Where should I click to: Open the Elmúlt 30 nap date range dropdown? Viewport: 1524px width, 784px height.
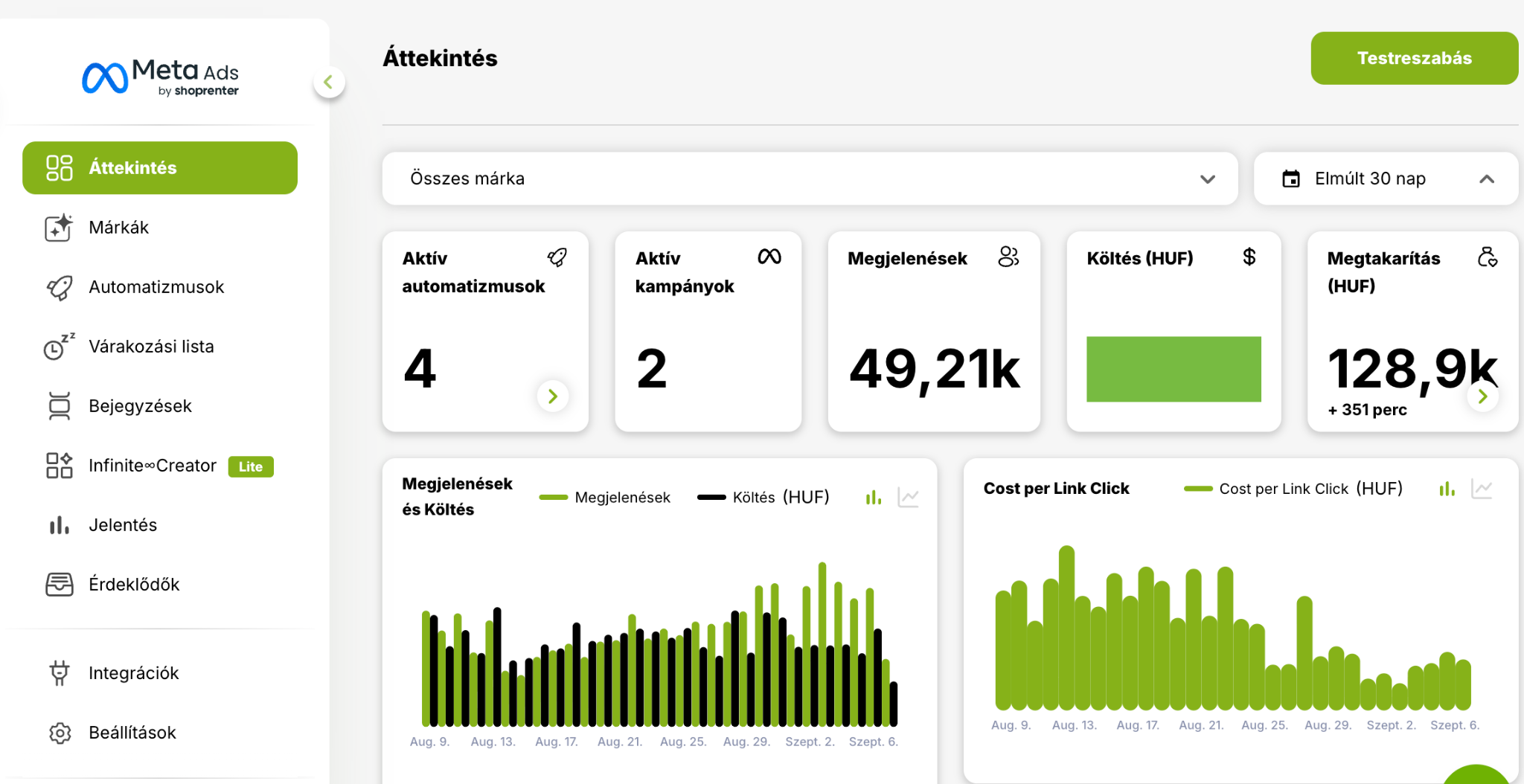point(1386,179)
